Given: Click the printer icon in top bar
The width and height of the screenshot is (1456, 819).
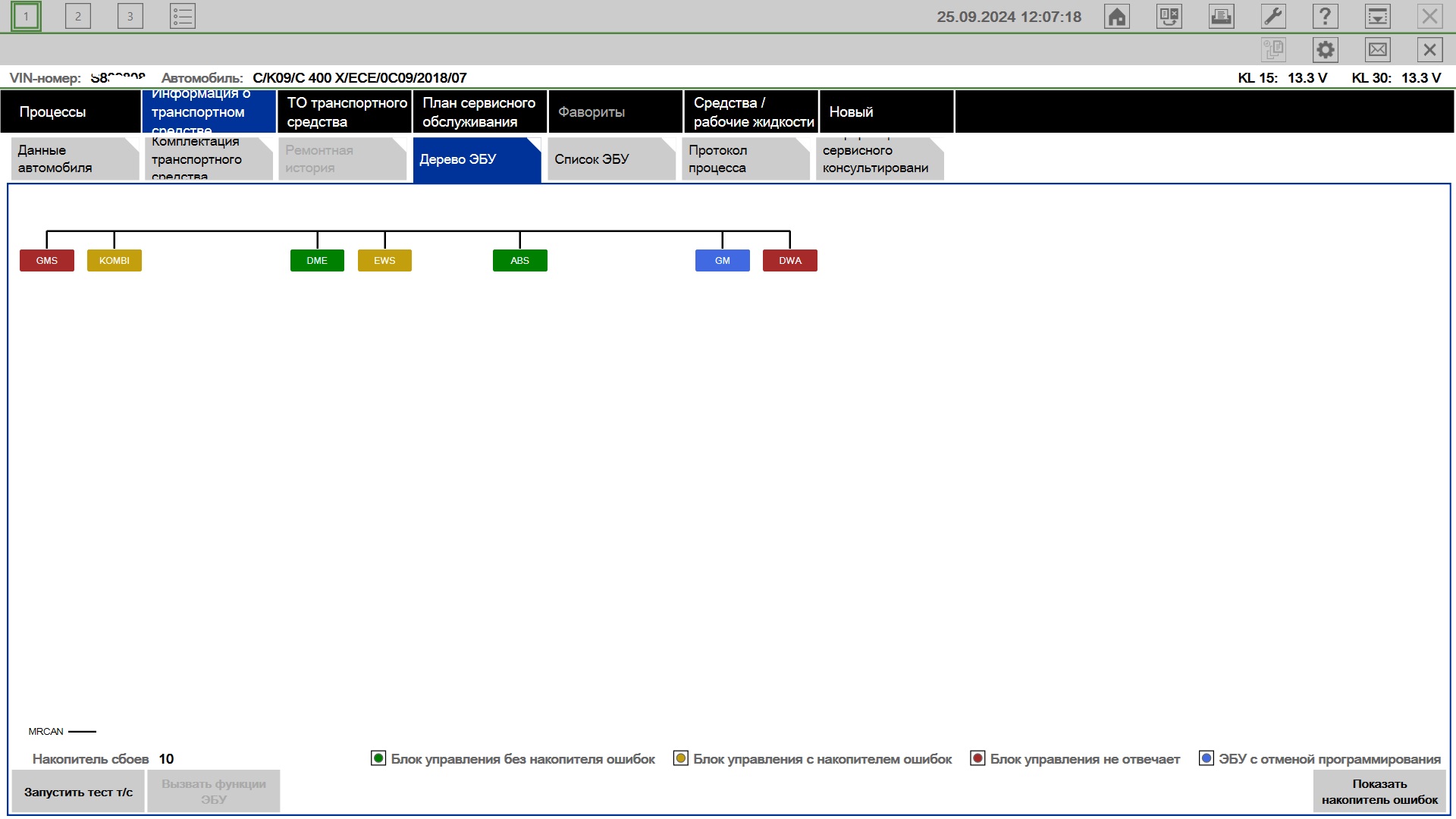Looking at the screenshot, I should tap(1221, 17).
